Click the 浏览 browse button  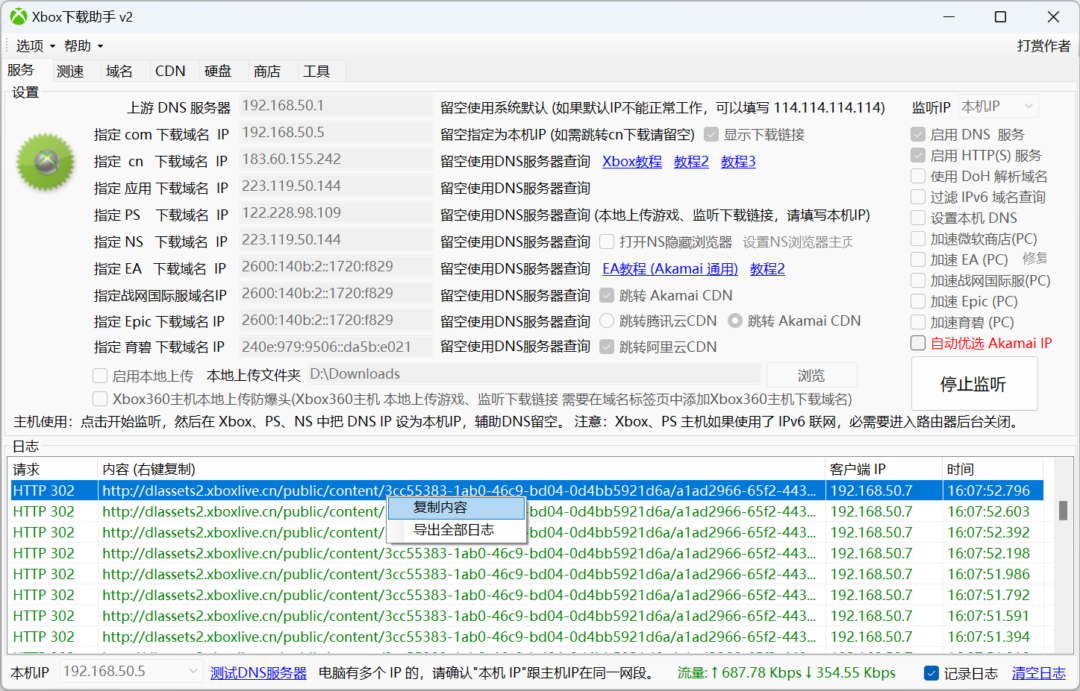(811, 374)
